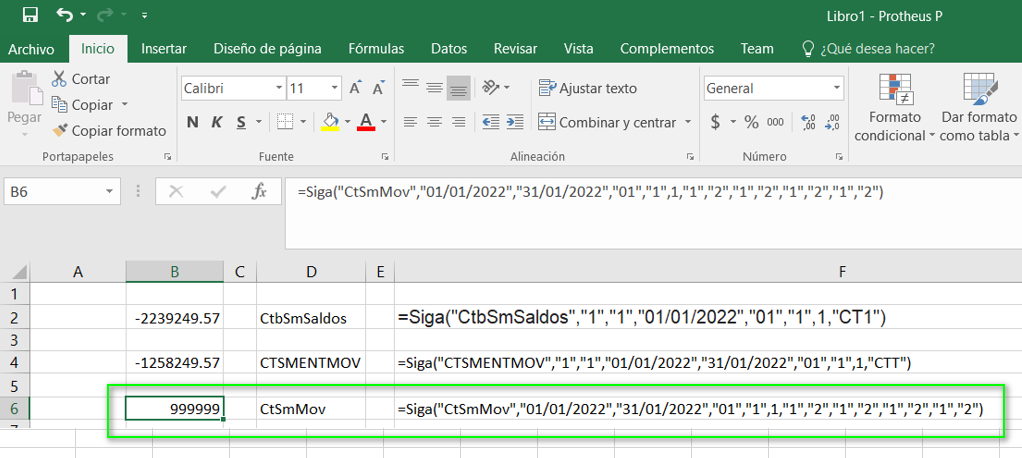Open Número dialog launcher

point(840,156)
